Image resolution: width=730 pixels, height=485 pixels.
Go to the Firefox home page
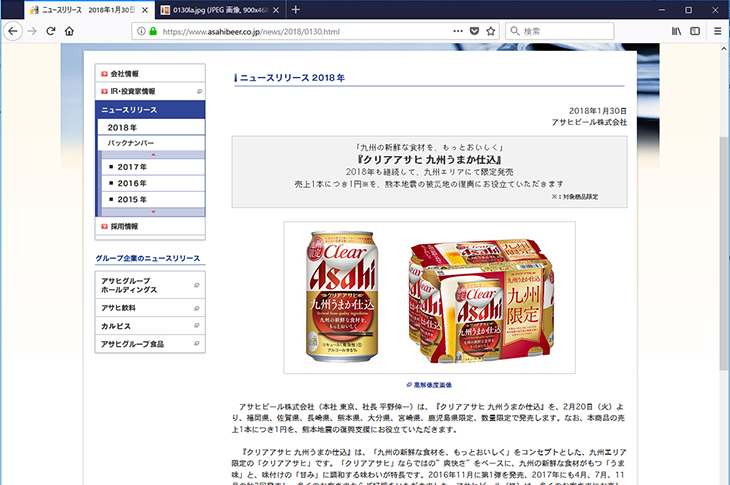[x=69, y=31]
